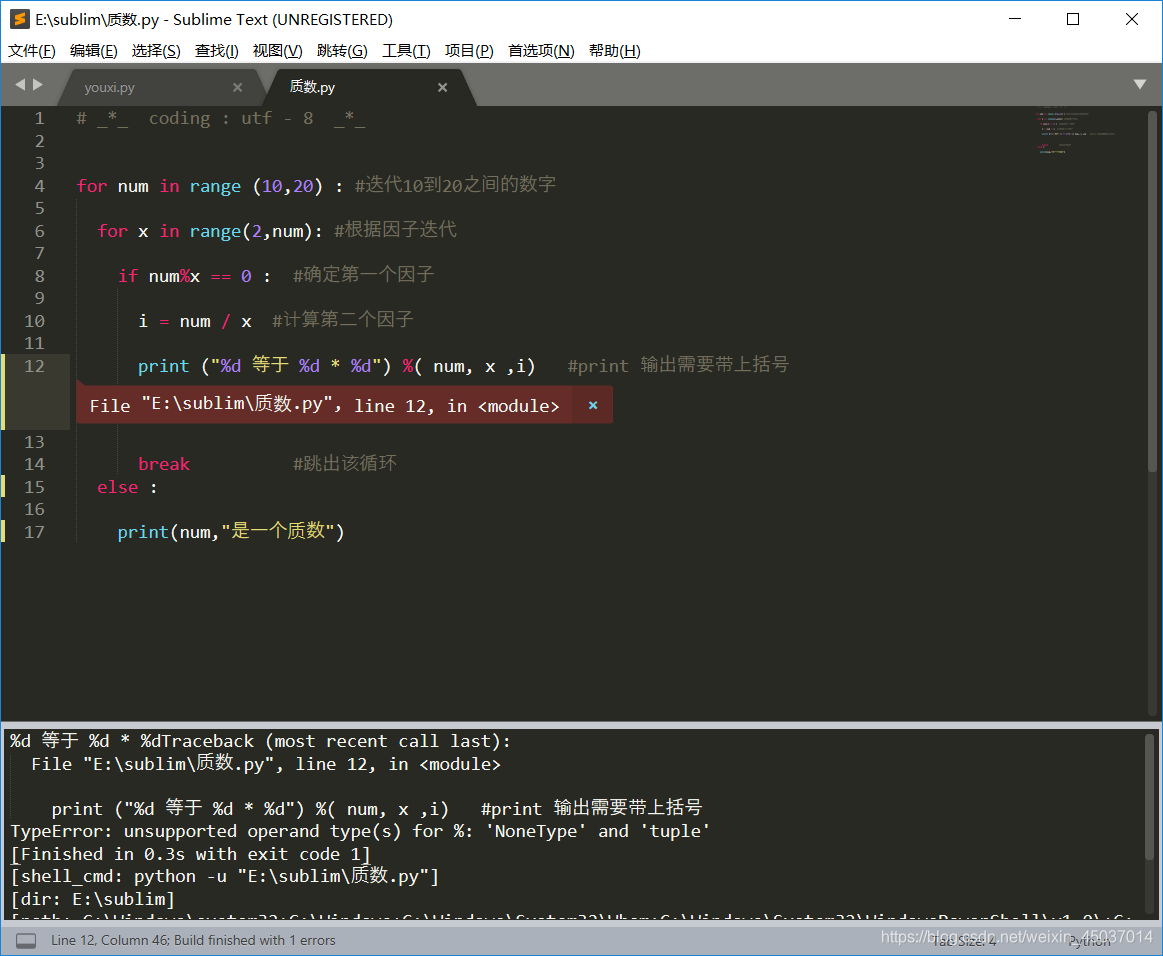Open the 文件(F) menu
The width and height of the screenshot is (1163, 956).
tap(32, 50)
